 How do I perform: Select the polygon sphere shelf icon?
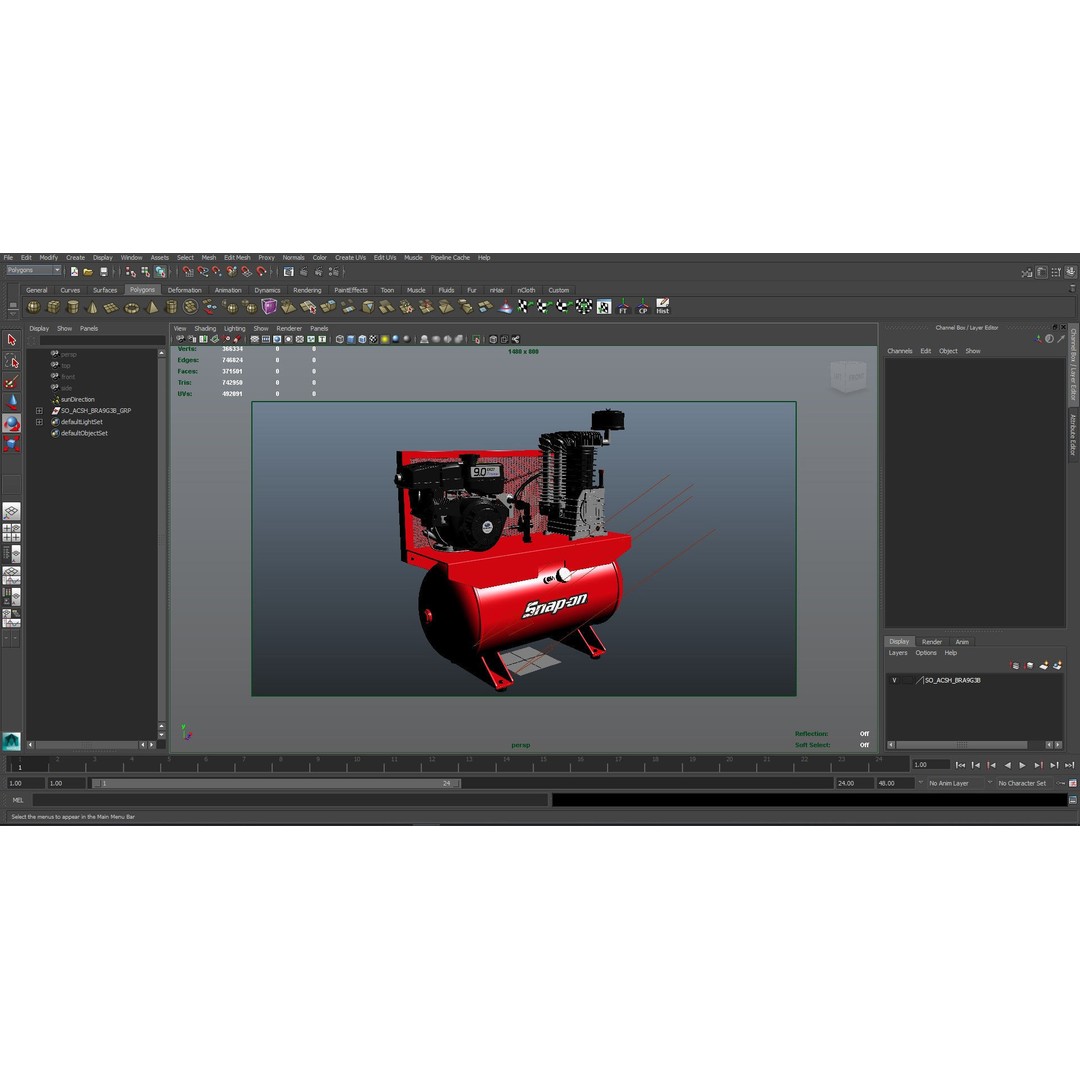click(33, 307)
